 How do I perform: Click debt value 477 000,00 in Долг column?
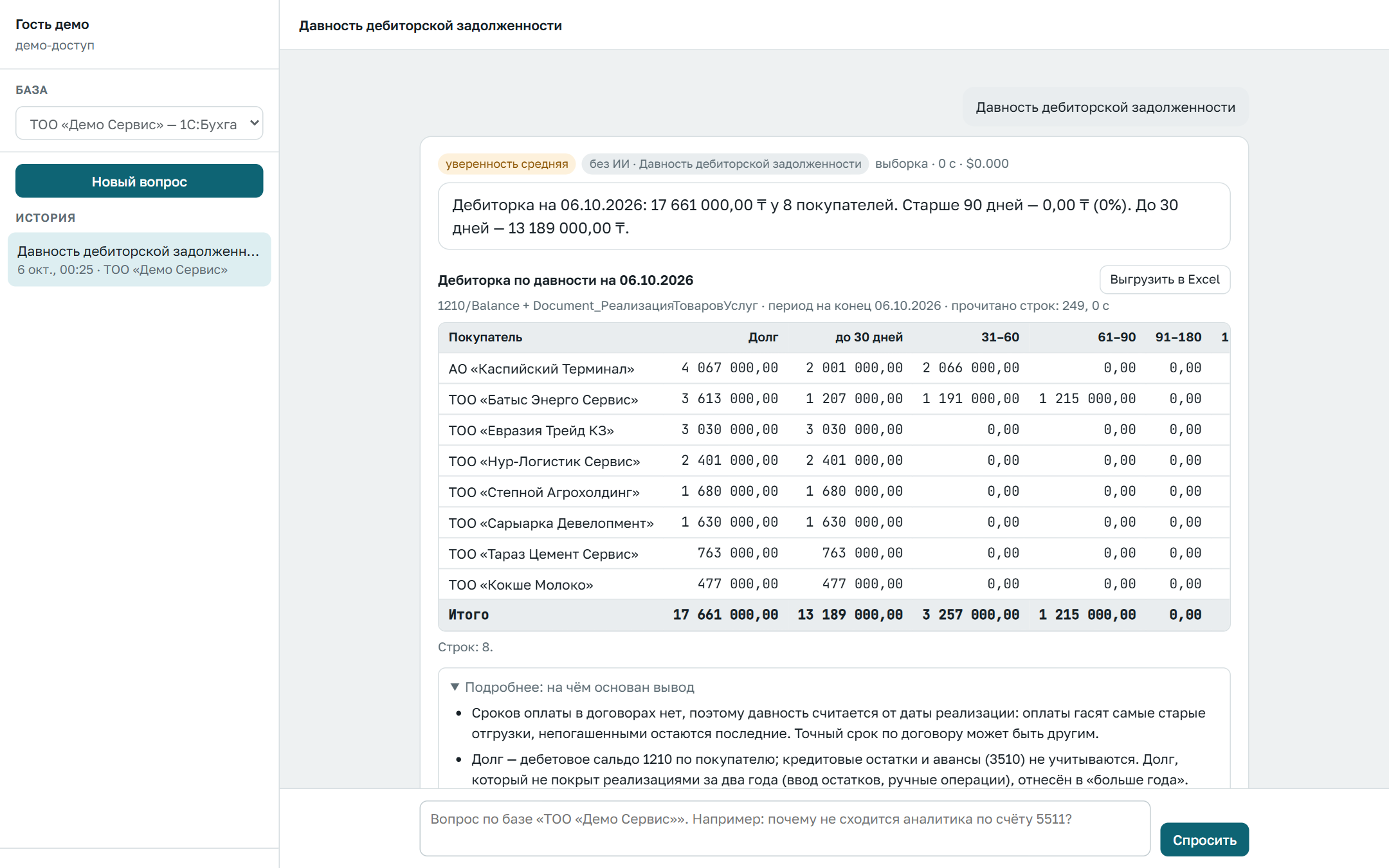coord(738,584)
